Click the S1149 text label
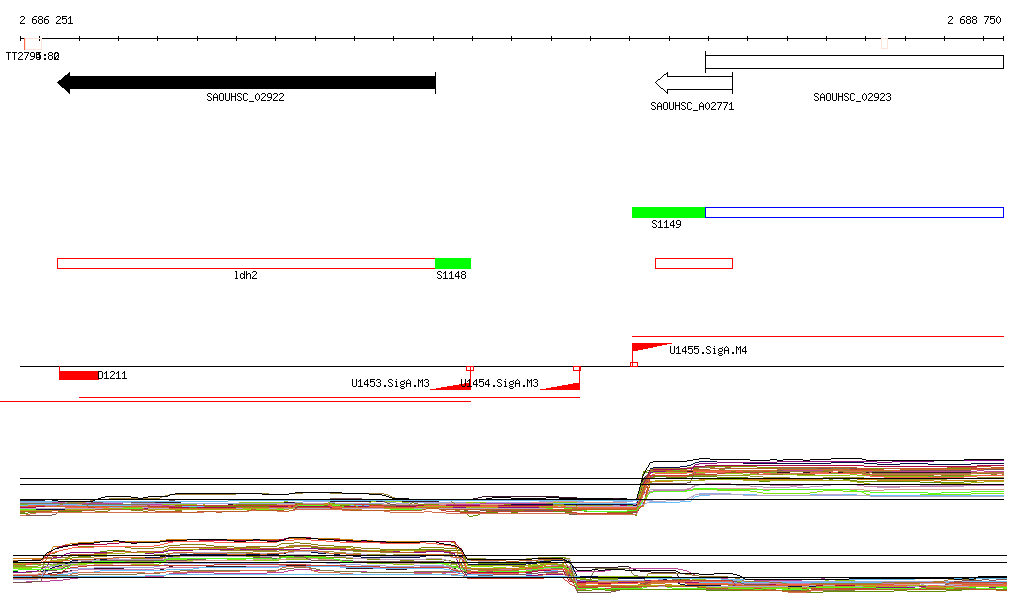The height and width of the screenshot is (611, 1024). 666,225
